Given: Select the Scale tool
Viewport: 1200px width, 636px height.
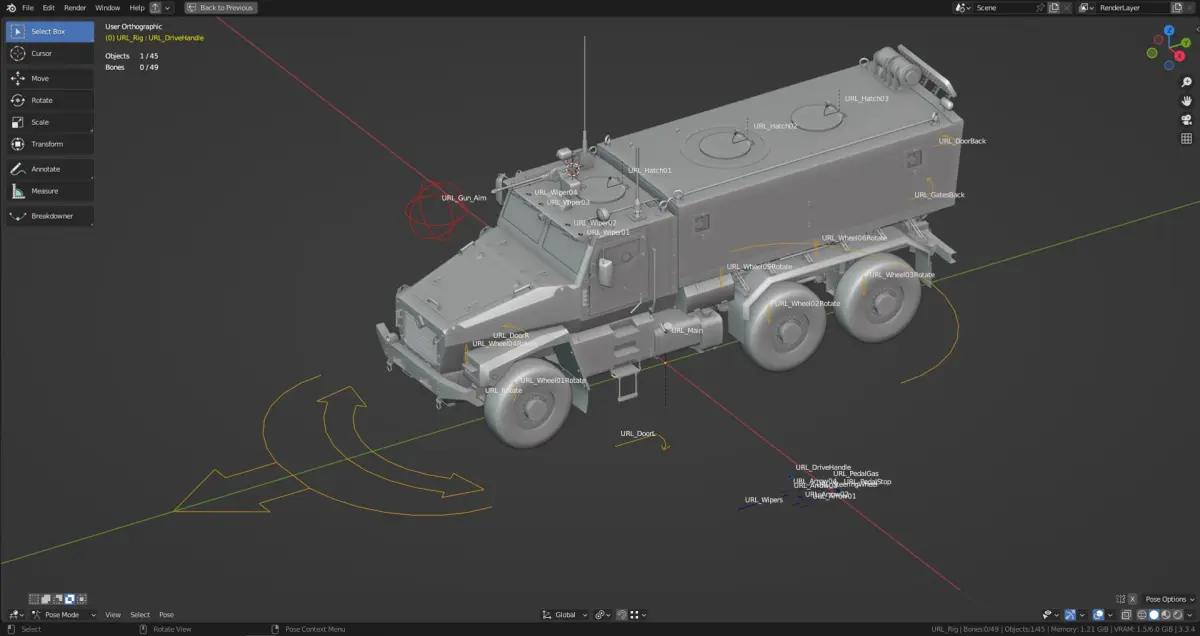Looking at the screenshot, I should point(50,122).
